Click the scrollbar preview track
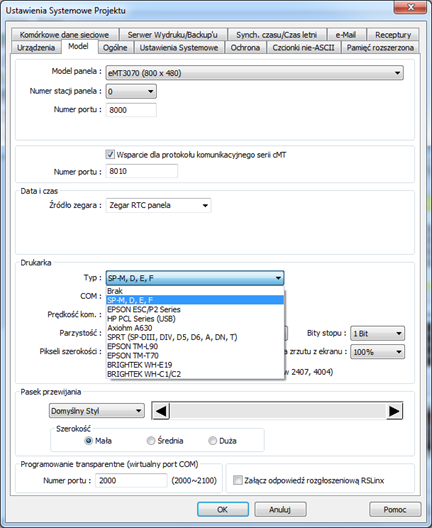The image size is (432, 528). tap(277, 411)
